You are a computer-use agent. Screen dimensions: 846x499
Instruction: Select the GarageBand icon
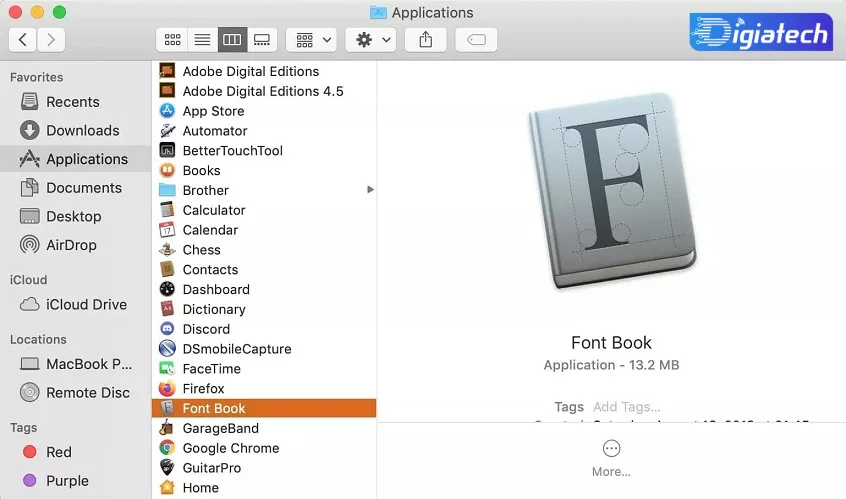[167, 428]
